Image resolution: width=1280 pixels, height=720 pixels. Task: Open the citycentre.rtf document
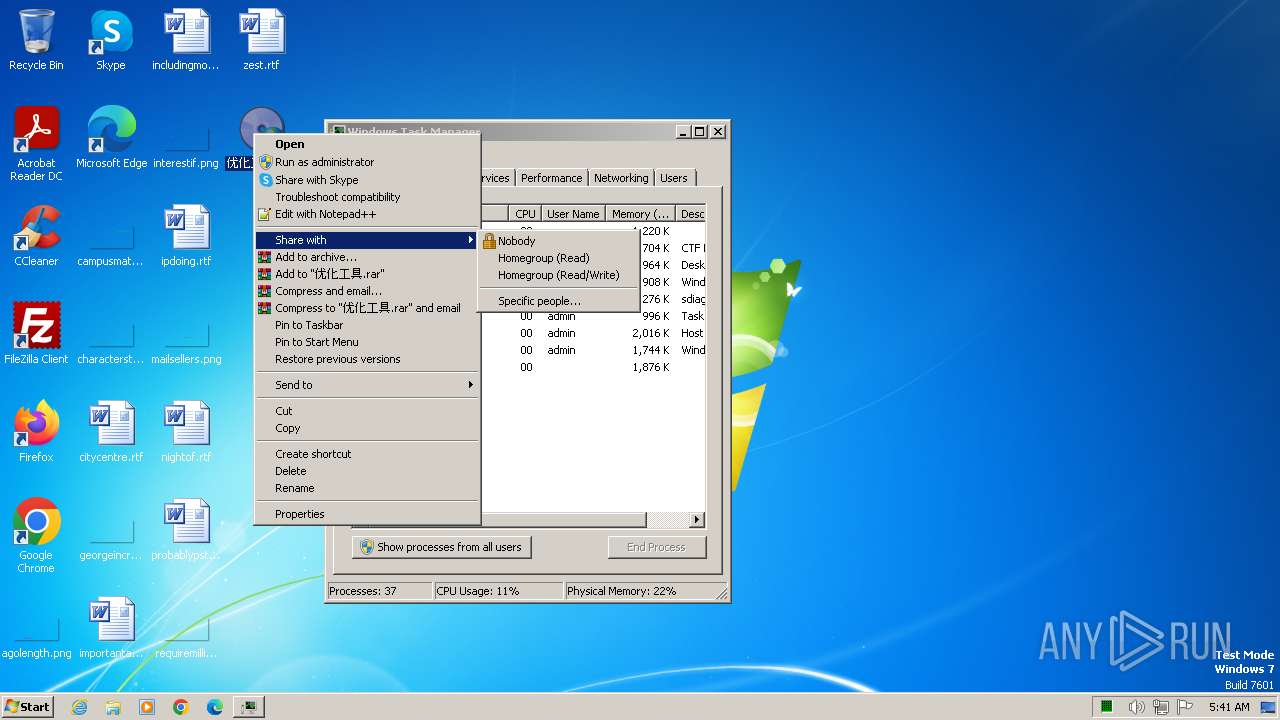tap(111, 432)
